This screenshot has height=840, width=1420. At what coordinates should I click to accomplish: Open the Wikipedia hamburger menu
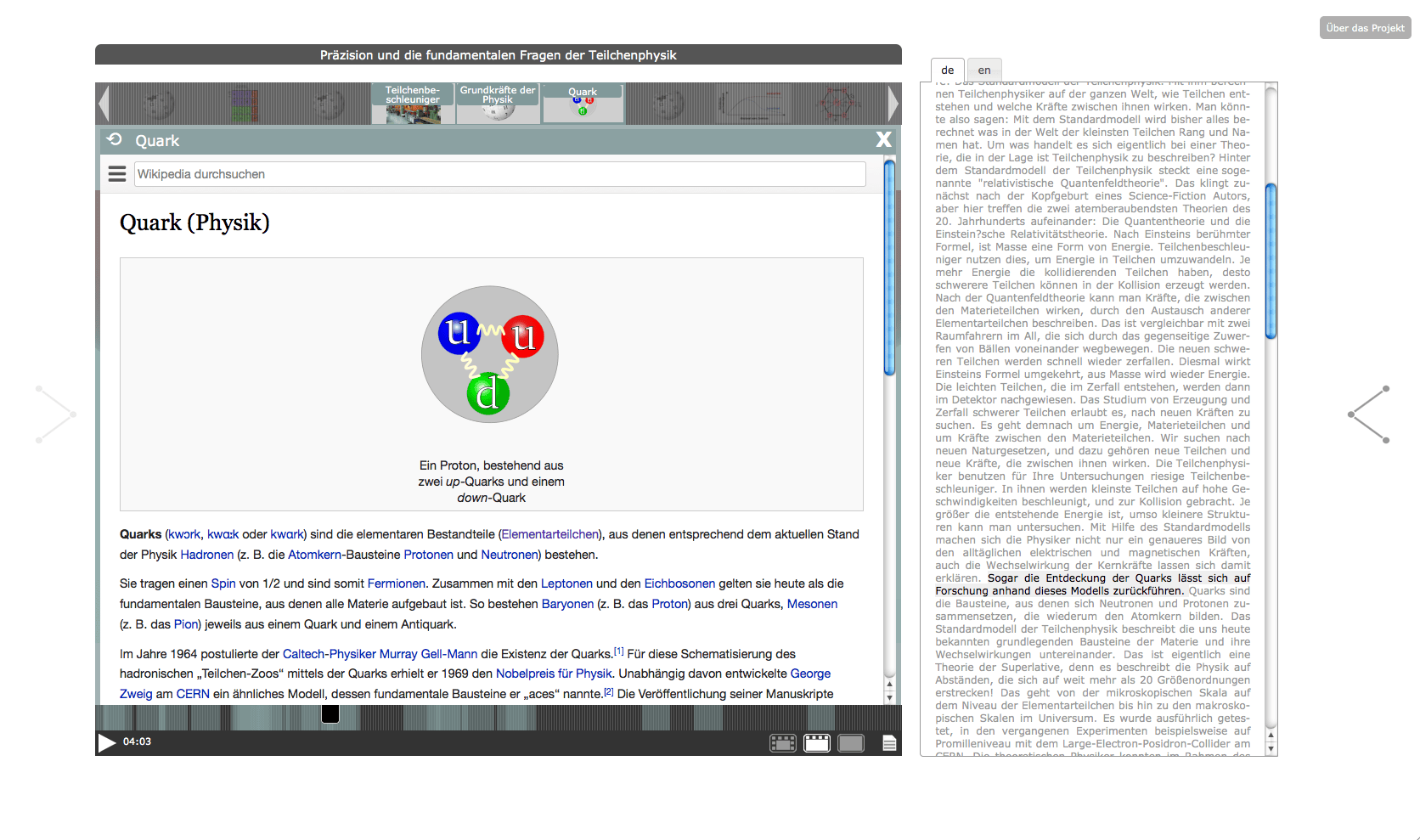click(117, 174)
